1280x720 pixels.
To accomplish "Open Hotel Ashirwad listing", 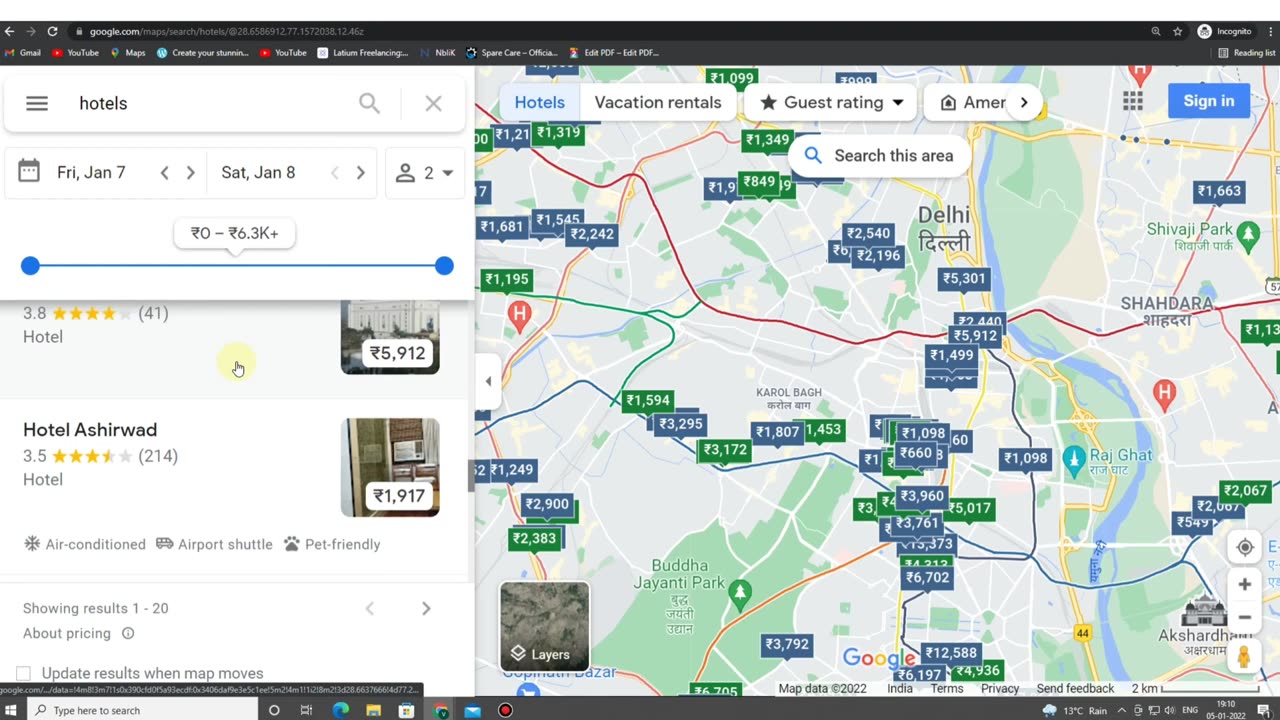I will click(90, 430).
